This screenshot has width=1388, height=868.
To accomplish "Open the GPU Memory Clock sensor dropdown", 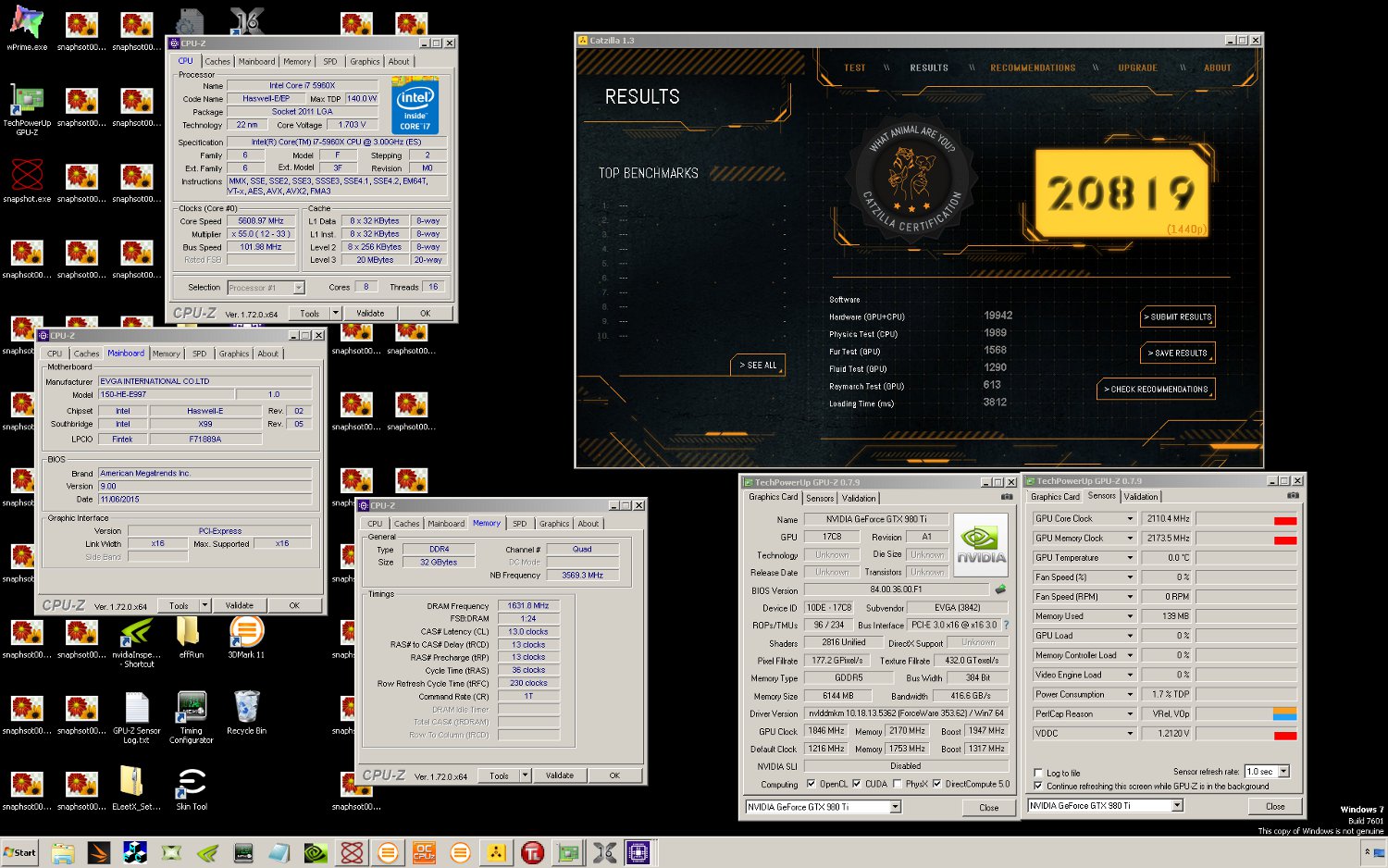I will tap(1130, 539).
